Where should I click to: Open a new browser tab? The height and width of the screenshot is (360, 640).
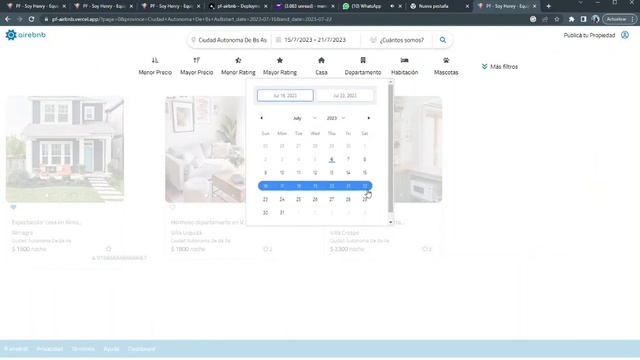pos(549,6)
